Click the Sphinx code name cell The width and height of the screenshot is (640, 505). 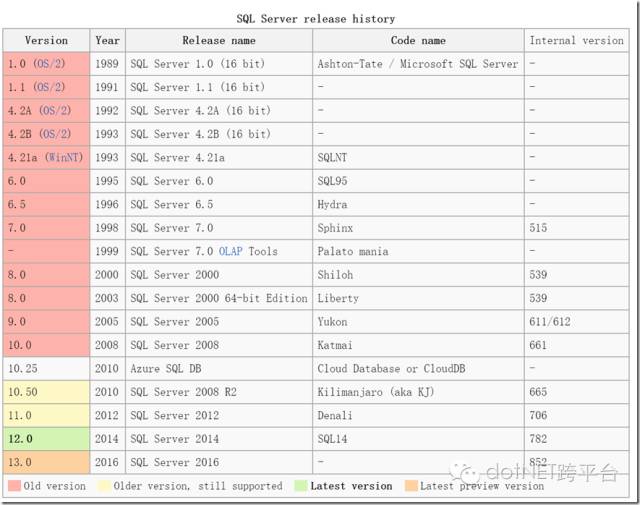coord(418,228)
